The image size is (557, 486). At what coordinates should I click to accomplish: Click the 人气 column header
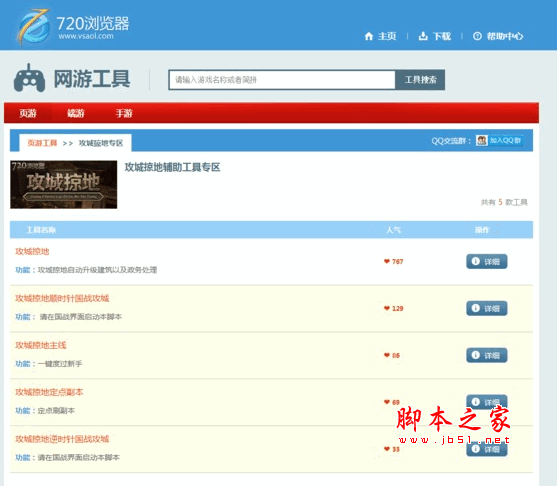click(394, 230)
